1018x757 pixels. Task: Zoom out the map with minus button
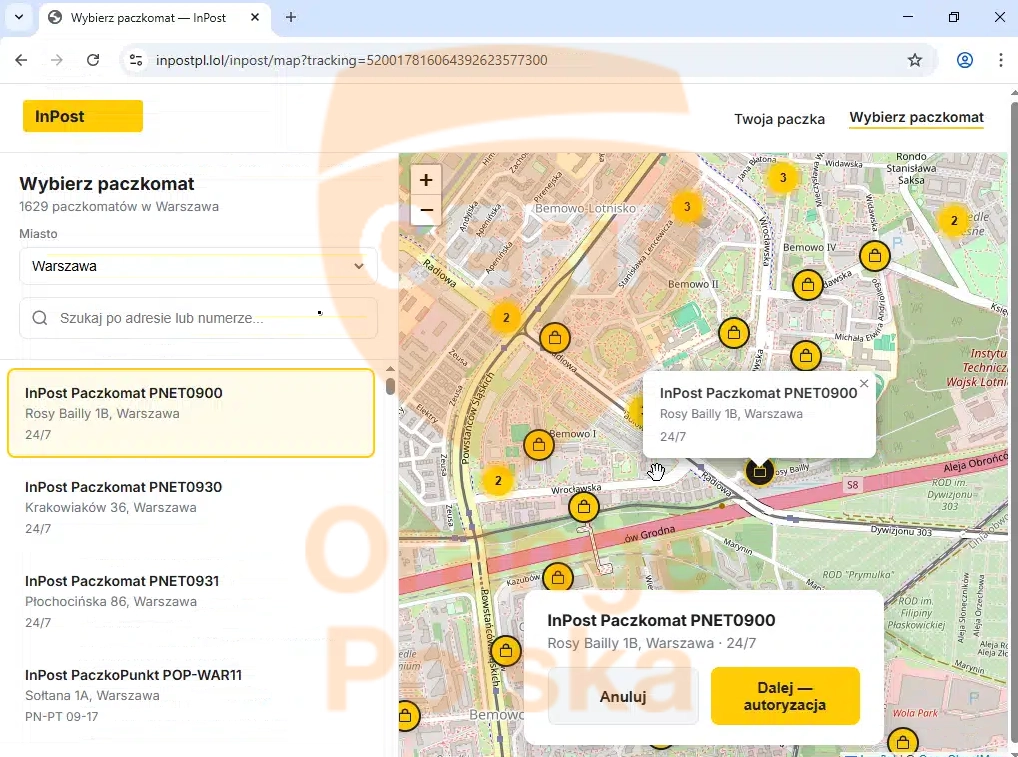(x=426, y=210)
